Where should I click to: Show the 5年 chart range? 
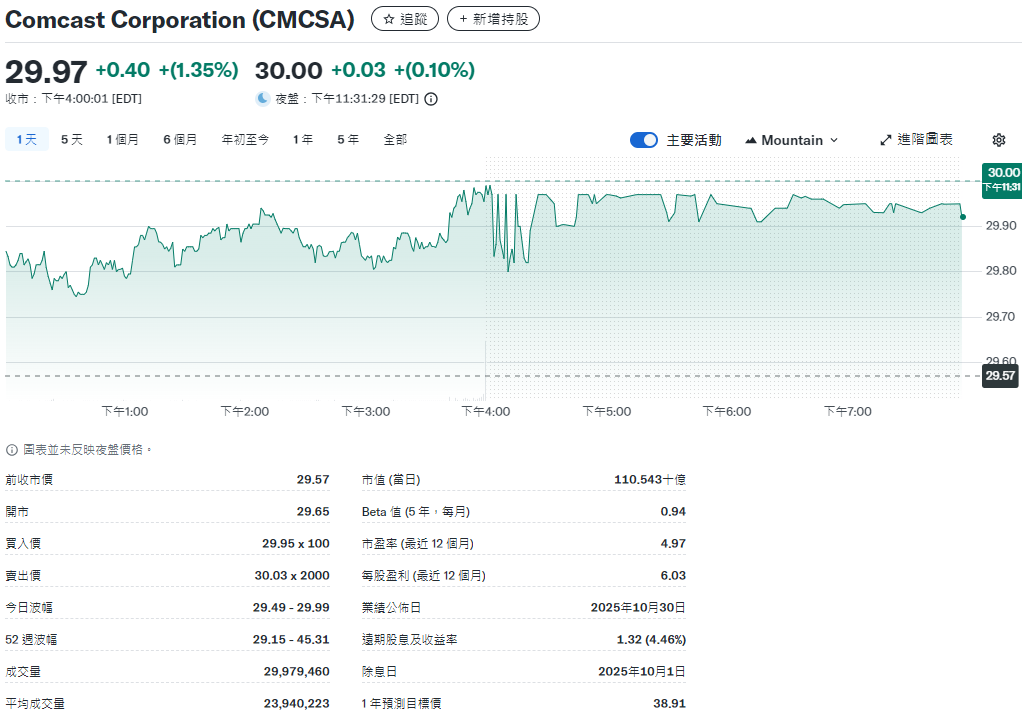point(348,140)
